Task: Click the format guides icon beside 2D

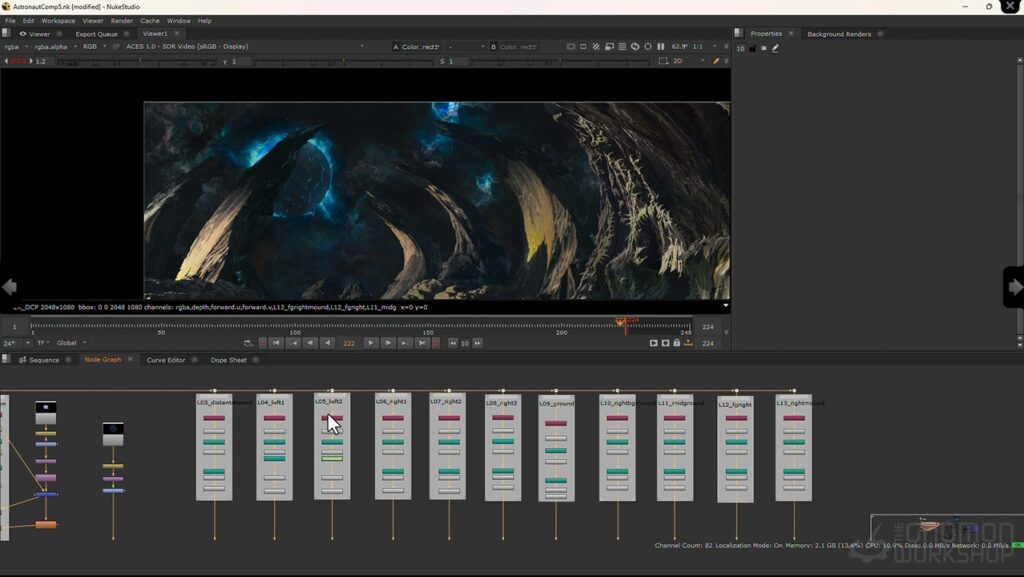Action: click(x=663, y=61)
